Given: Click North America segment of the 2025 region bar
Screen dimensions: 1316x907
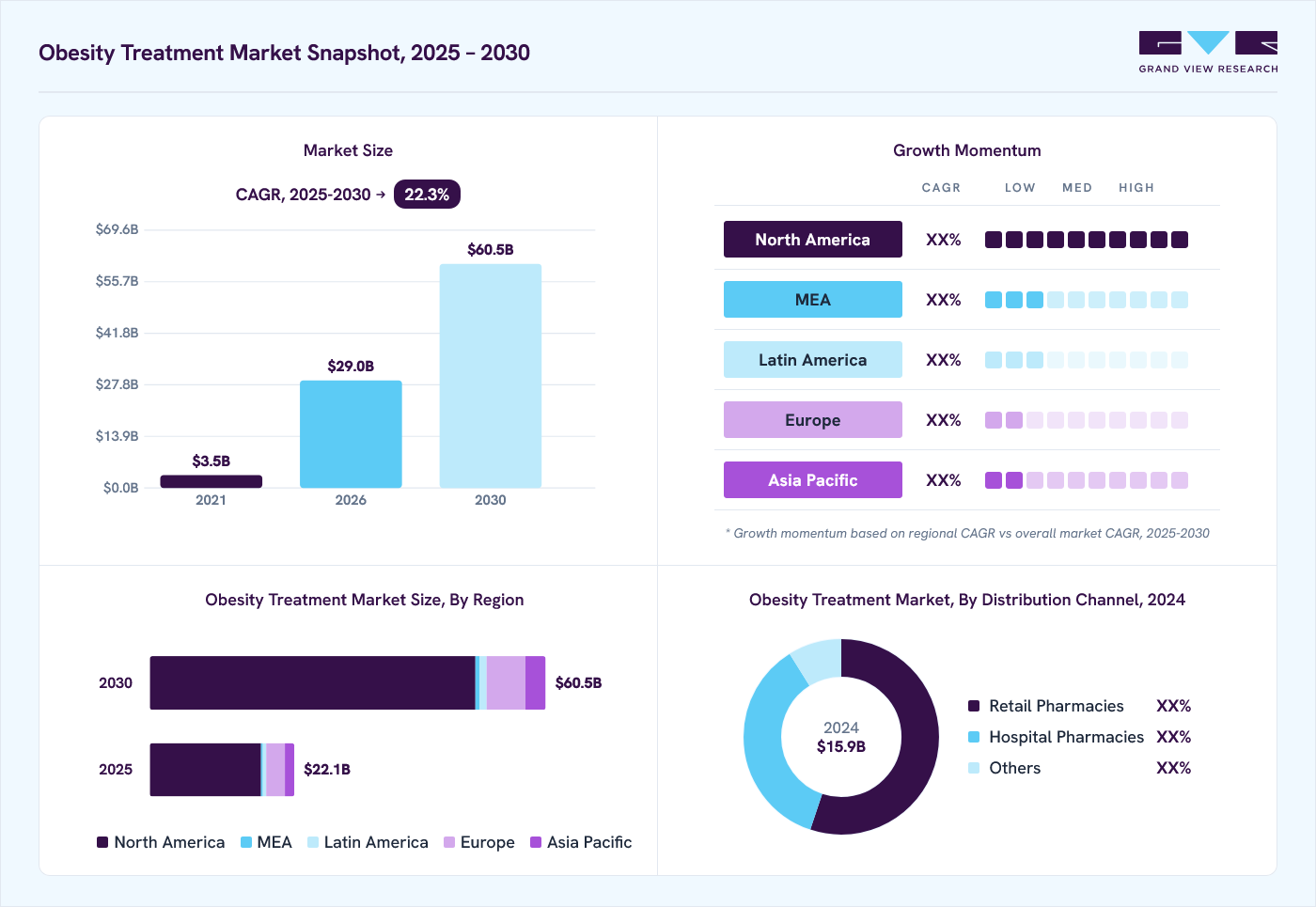Looking at the screenshot, I should (205, 770).
